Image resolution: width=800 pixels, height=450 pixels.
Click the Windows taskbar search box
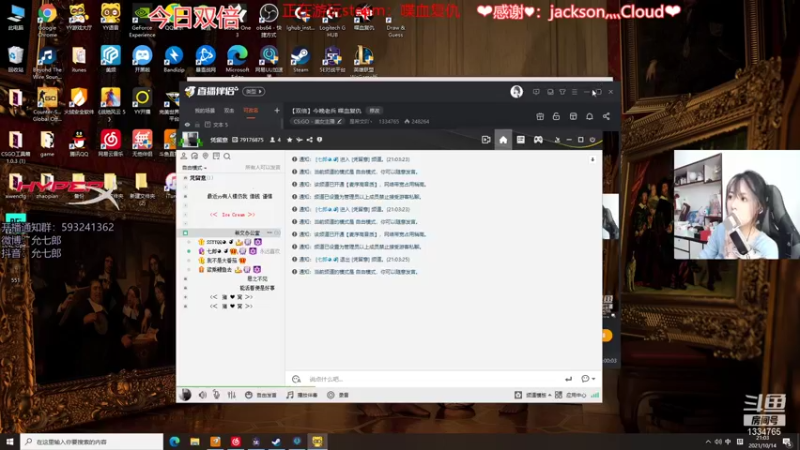(92, 441)
